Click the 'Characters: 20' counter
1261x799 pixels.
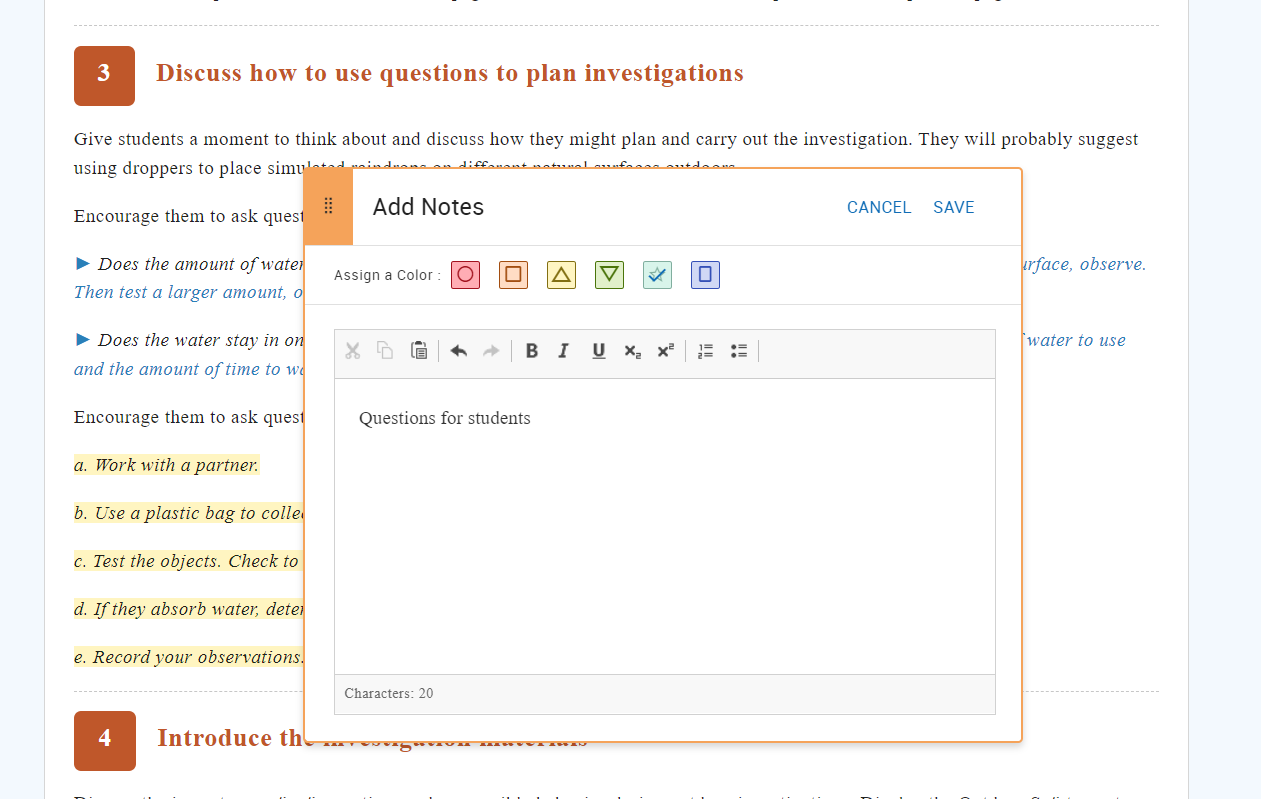click(x=389, y=694)
